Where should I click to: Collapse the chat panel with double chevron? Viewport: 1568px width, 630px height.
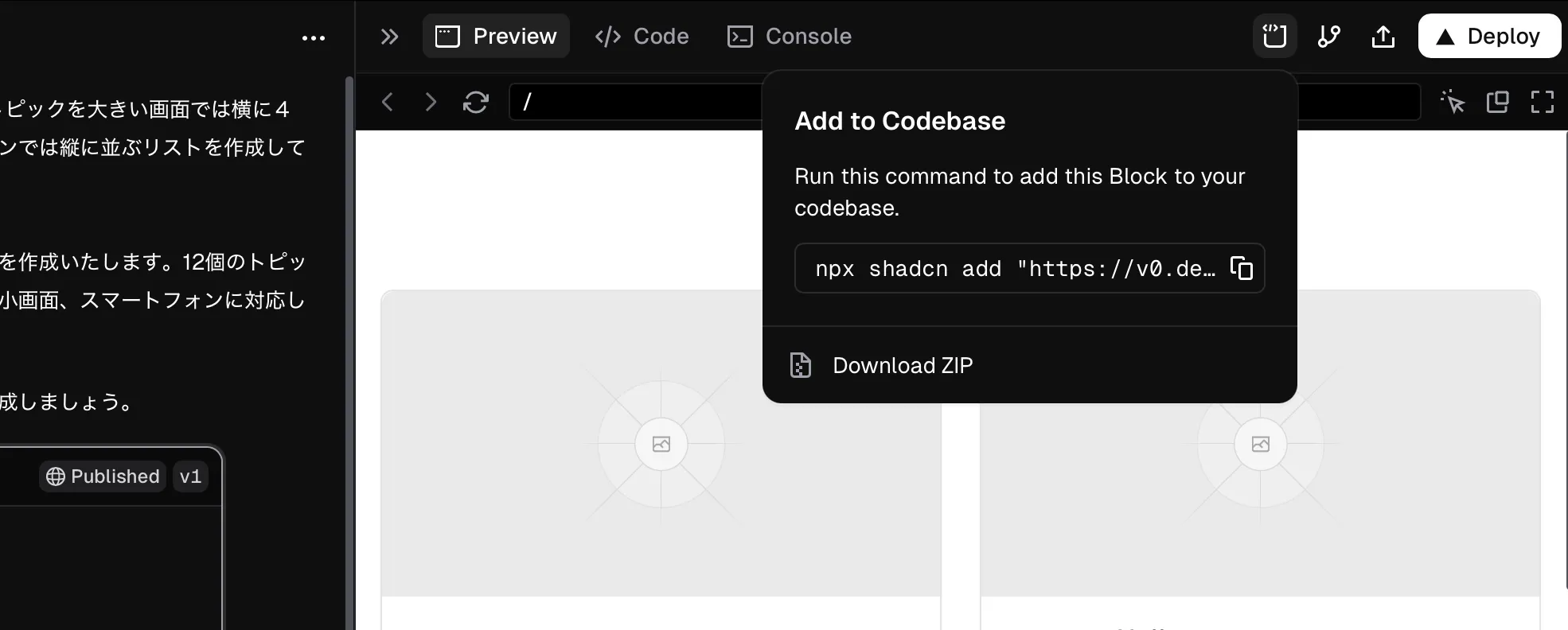click(389, 37)
